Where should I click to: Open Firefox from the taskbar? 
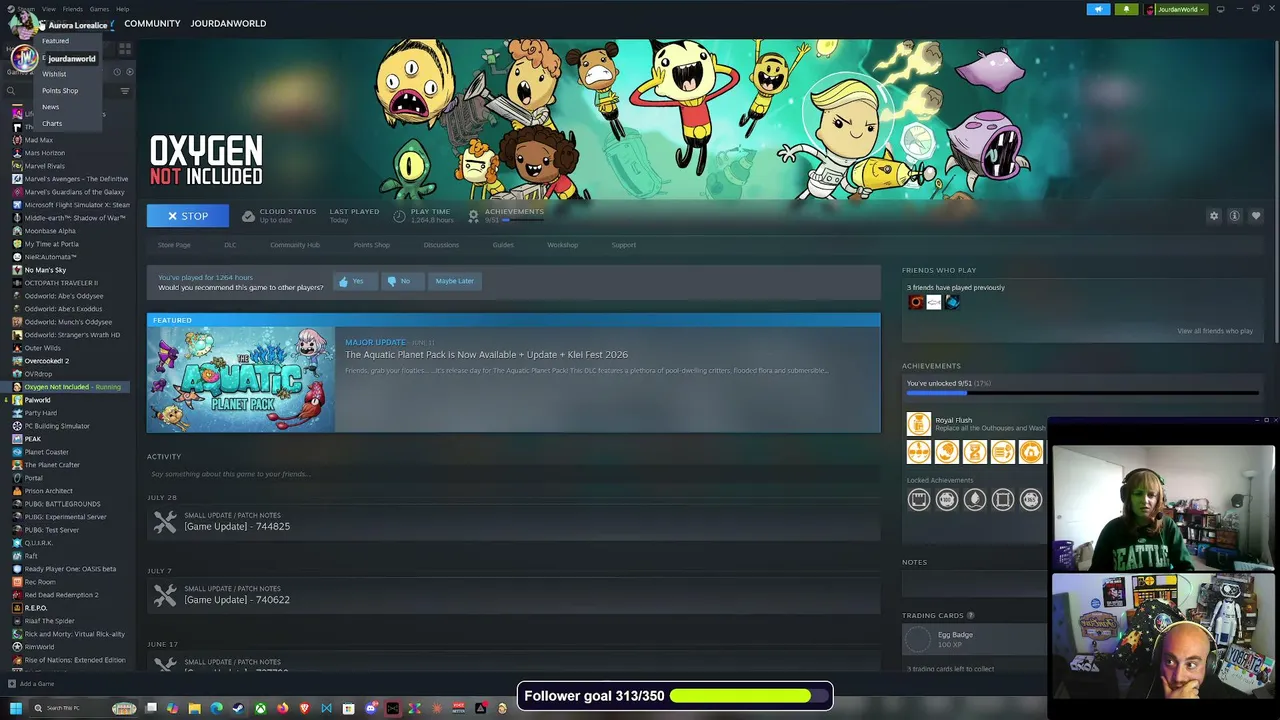282,708
